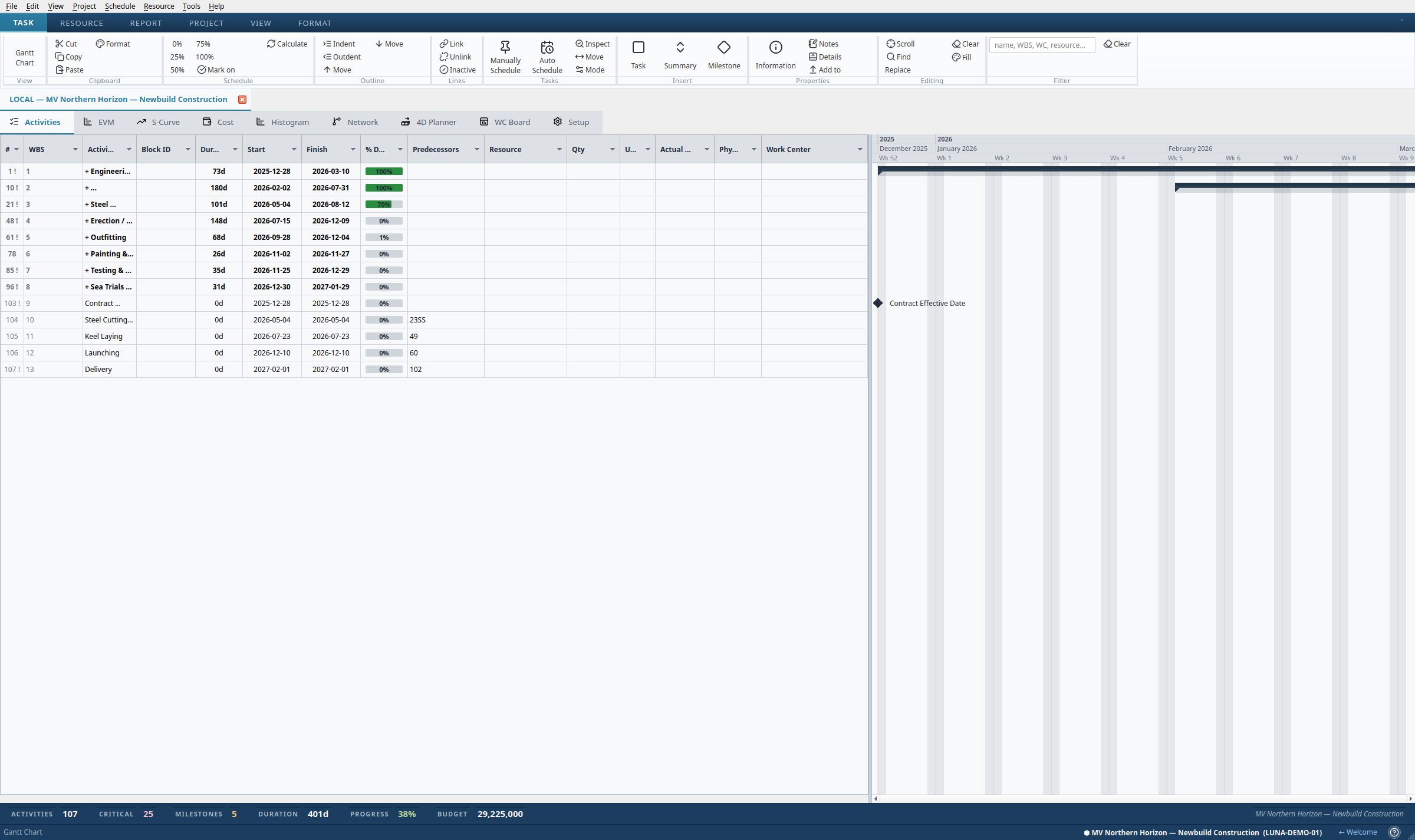Show task Details

pyautogui.click(x=825, y=57)
